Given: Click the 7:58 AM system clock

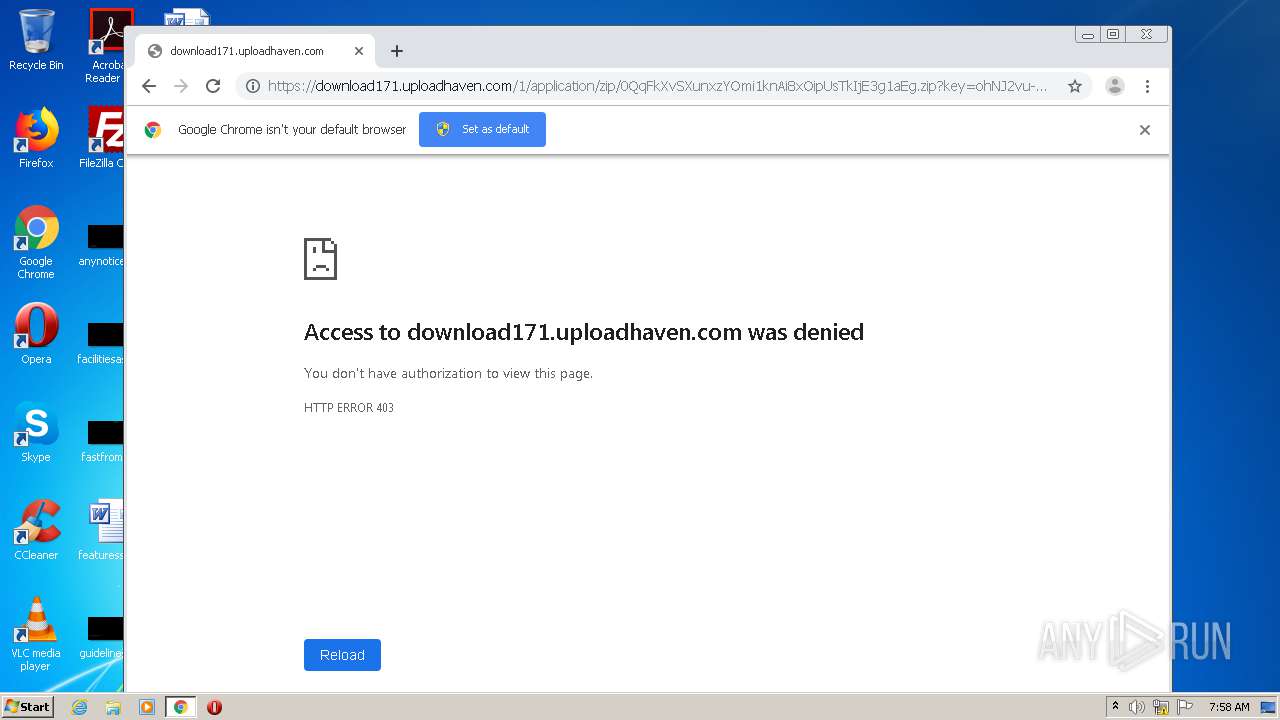Looking at the screenshot, I should click(x=1229, y=707).
